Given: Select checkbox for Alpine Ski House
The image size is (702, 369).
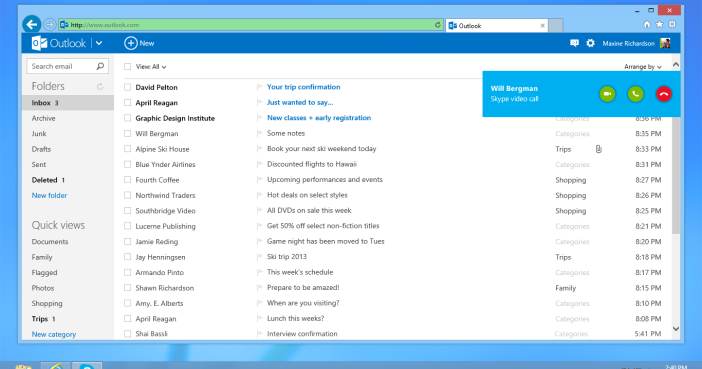Looking at the screenshot, I should point(128,149).
